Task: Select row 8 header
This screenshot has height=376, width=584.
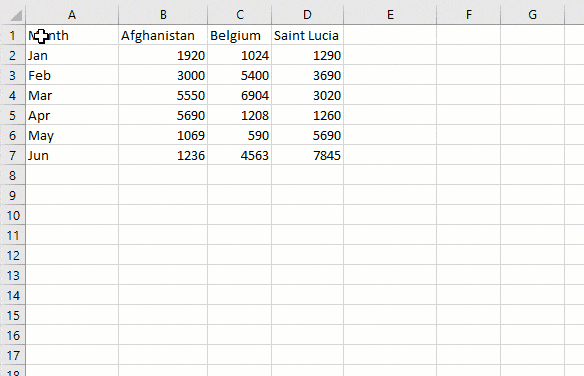Action: (x=13, y=175)
